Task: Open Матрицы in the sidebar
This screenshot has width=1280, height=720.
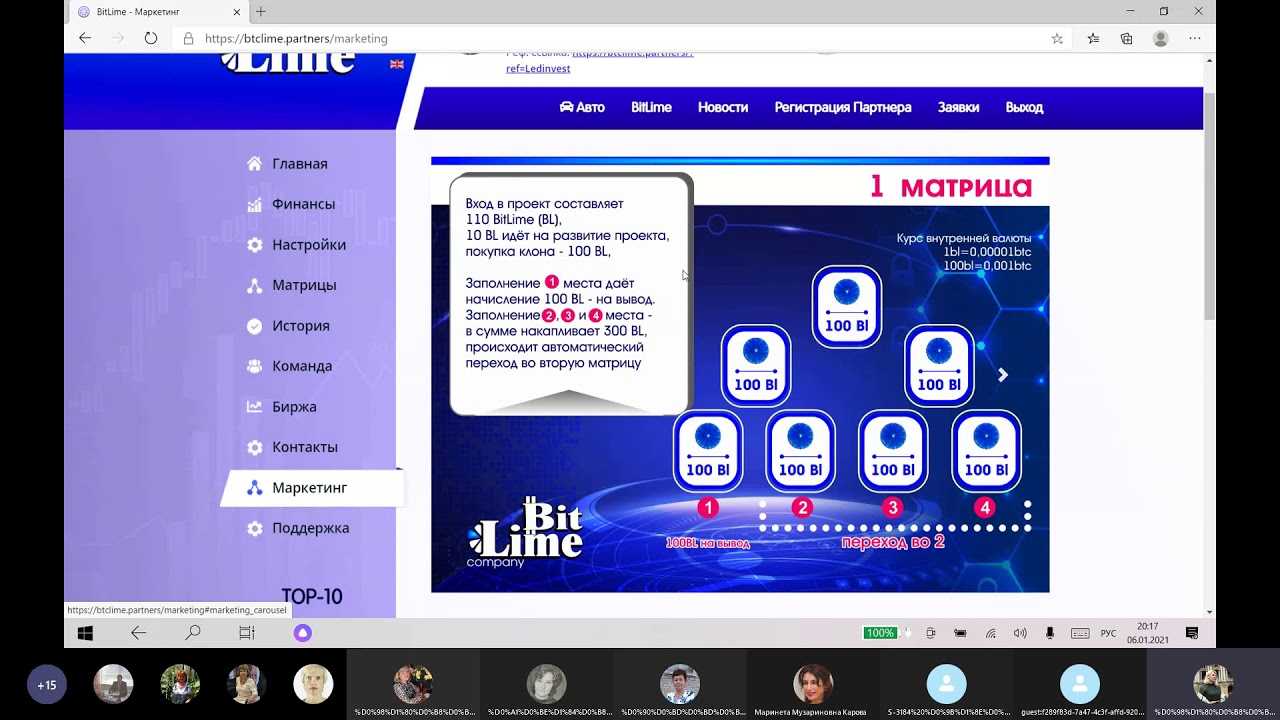Action: click(x=292, y=285)
